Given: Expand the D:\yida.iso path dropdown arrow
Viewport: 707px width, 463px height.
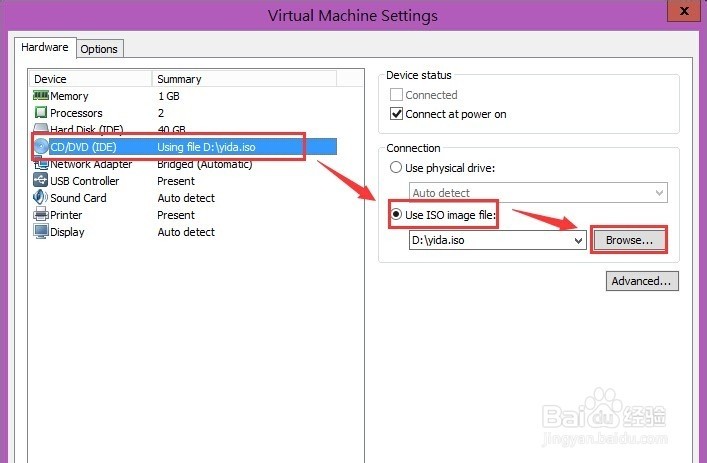Looking at the screenshot, I should (578, 240).
